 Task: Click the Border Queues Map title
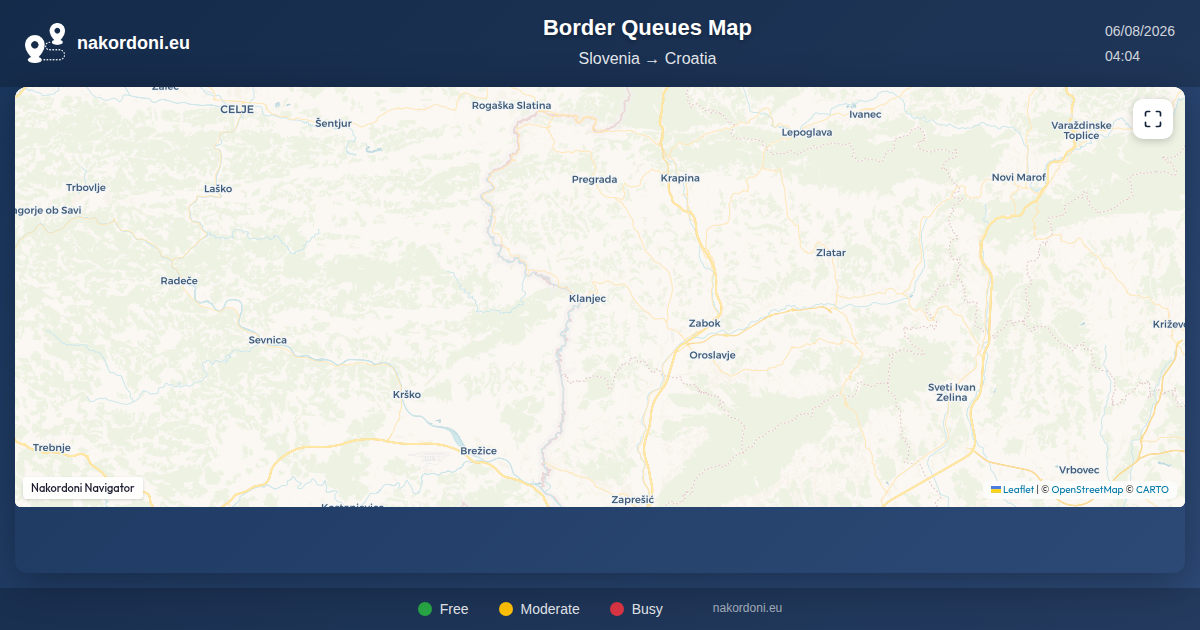647,28
